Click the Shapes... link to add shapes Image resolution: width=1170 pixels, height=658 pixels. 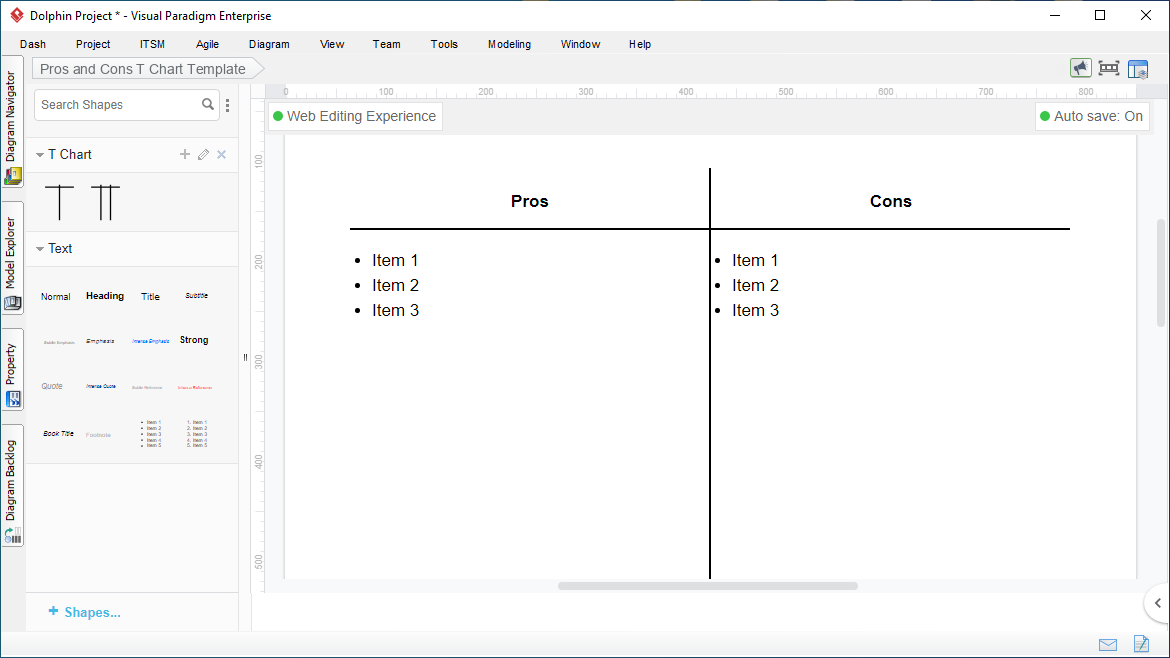pos(84,612)
